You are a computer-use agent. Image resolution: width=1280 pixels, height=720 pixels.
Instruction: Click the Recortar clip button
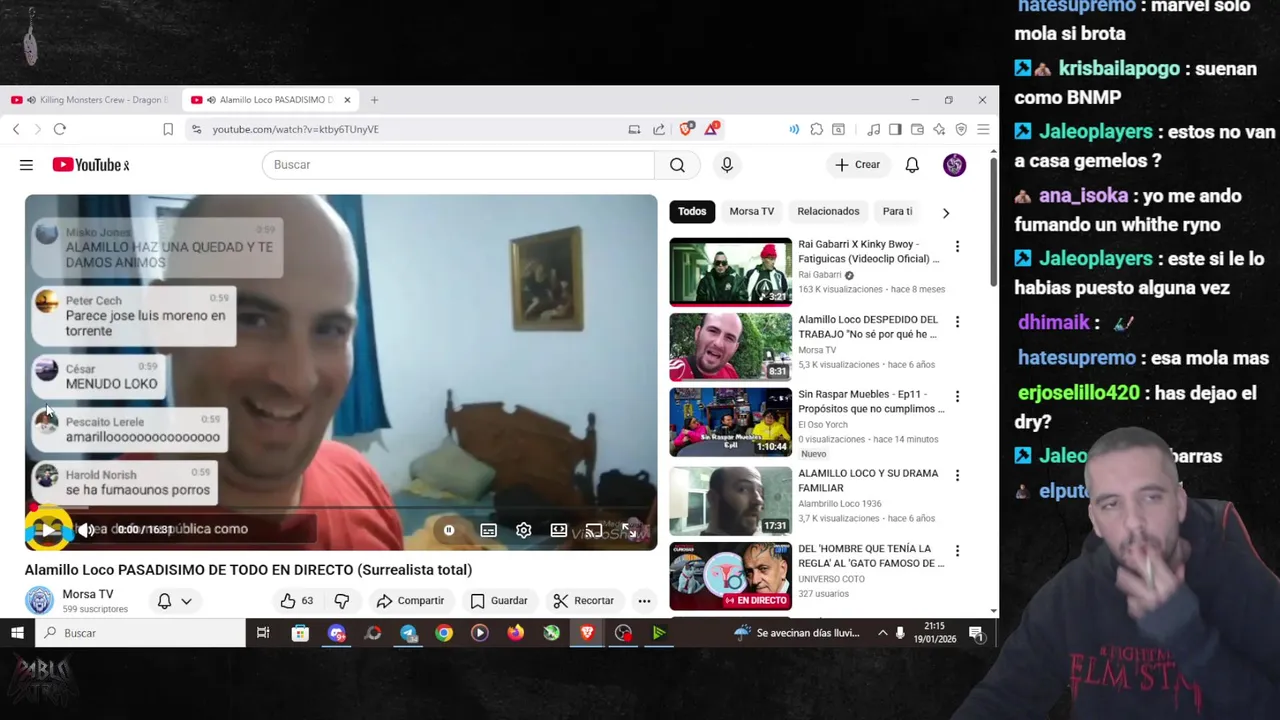click(x=584, y=601)
